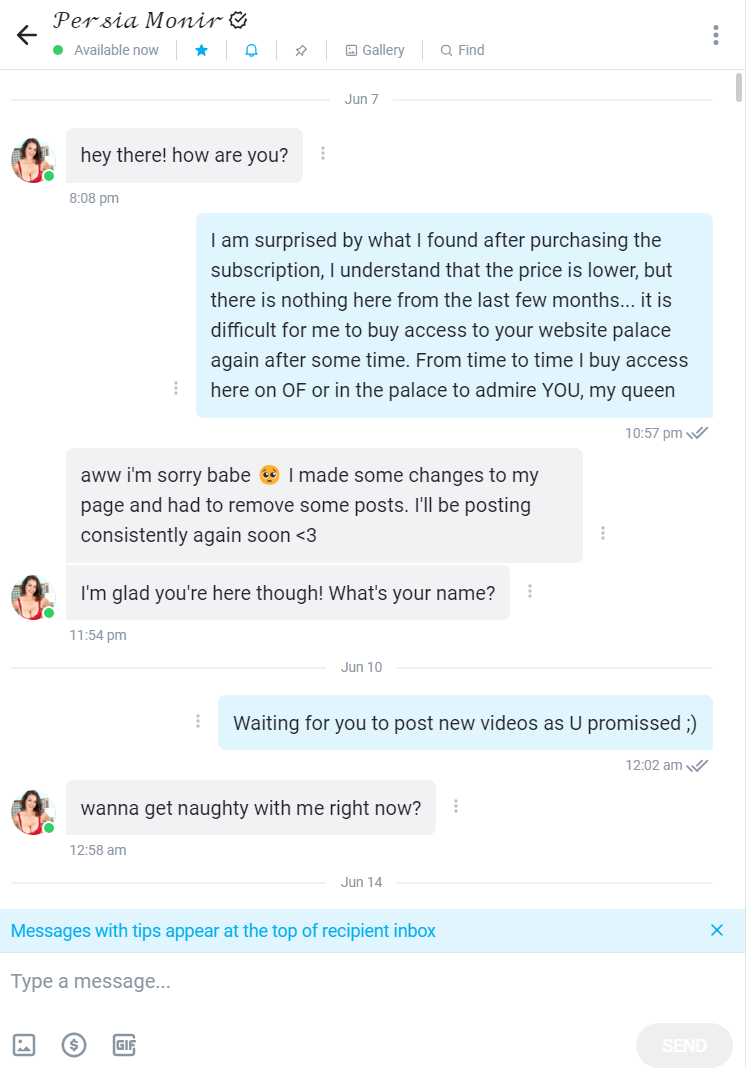This screenshot has width=756, height=1068.
Task: Open the Gallery tab
Action: (375, 50)
